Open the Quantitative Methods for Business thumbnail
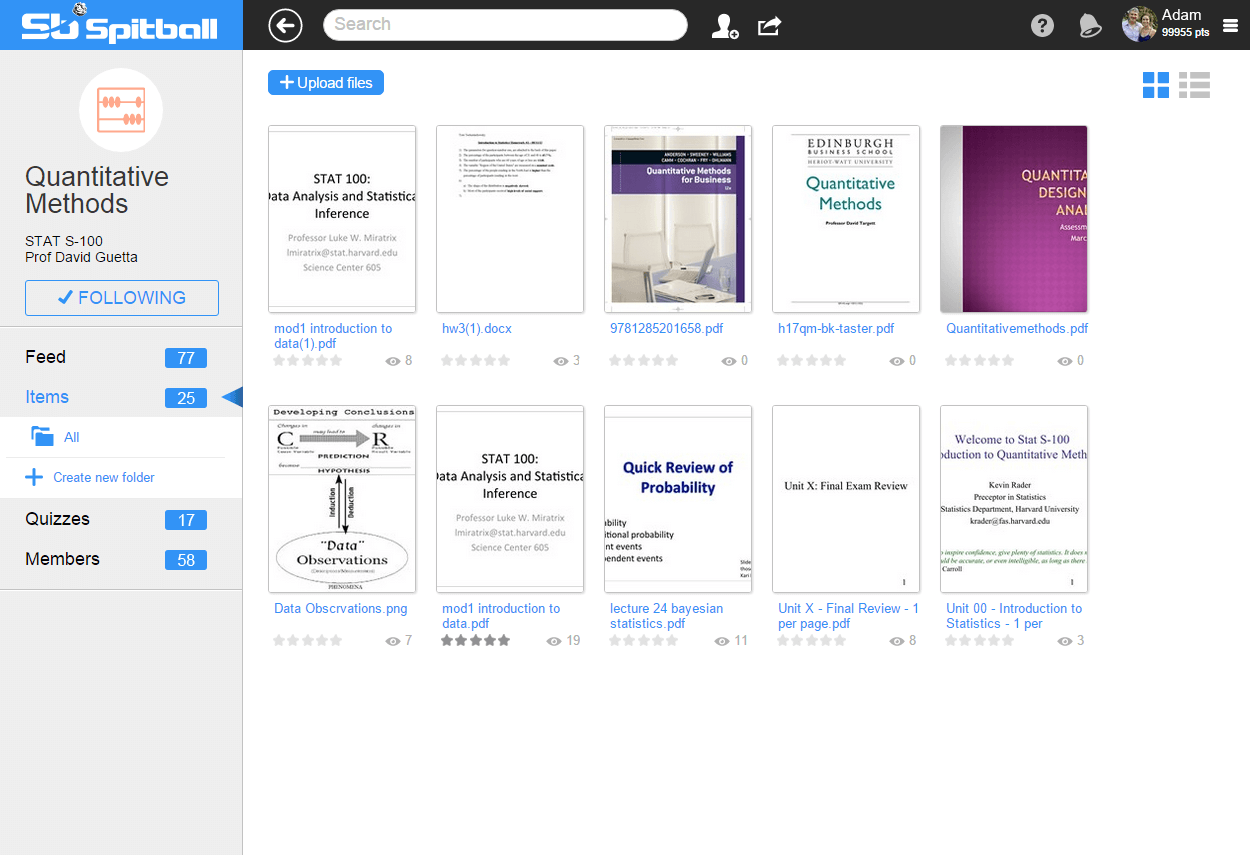This screenshot has width=1250, height=855. 678,218
